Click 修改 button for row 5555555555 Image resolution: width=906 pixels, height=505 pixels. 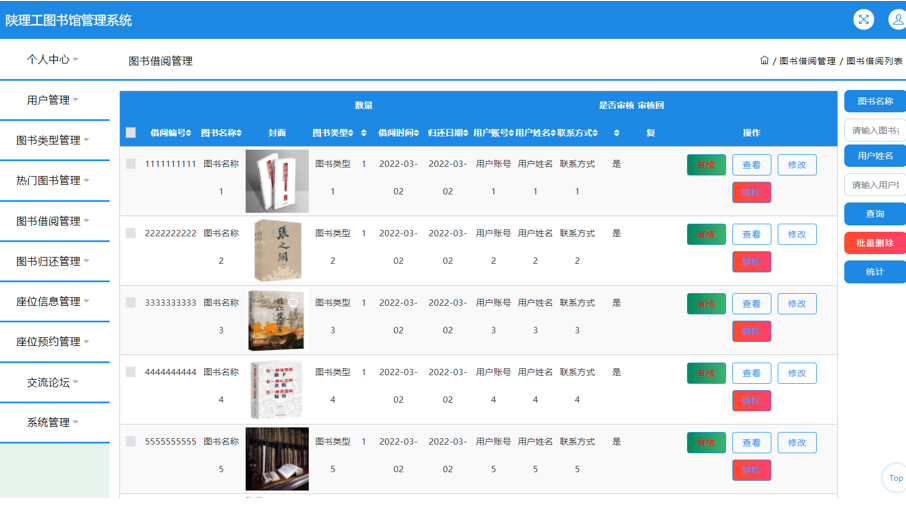click(x=797, y=442)
